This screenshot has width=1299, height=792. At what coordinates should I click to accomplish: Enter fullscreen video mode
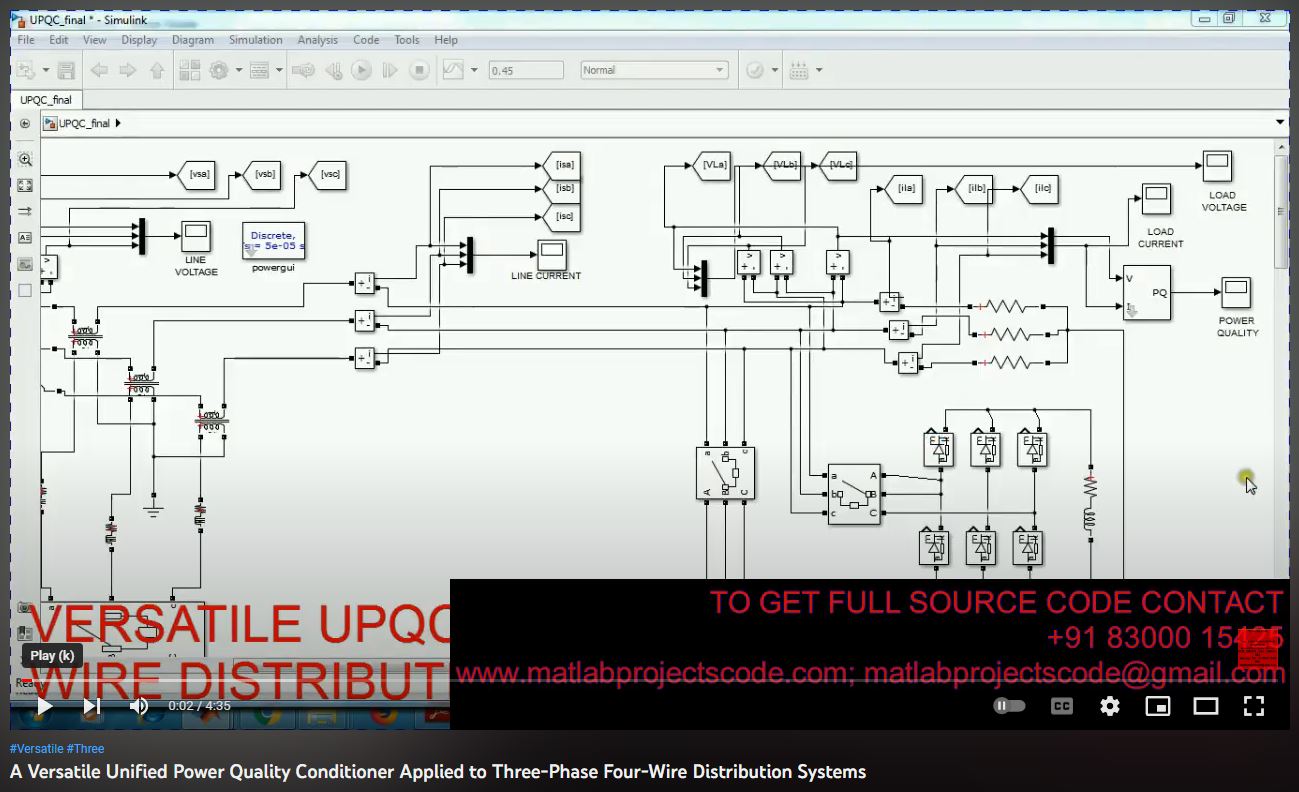1253,706
